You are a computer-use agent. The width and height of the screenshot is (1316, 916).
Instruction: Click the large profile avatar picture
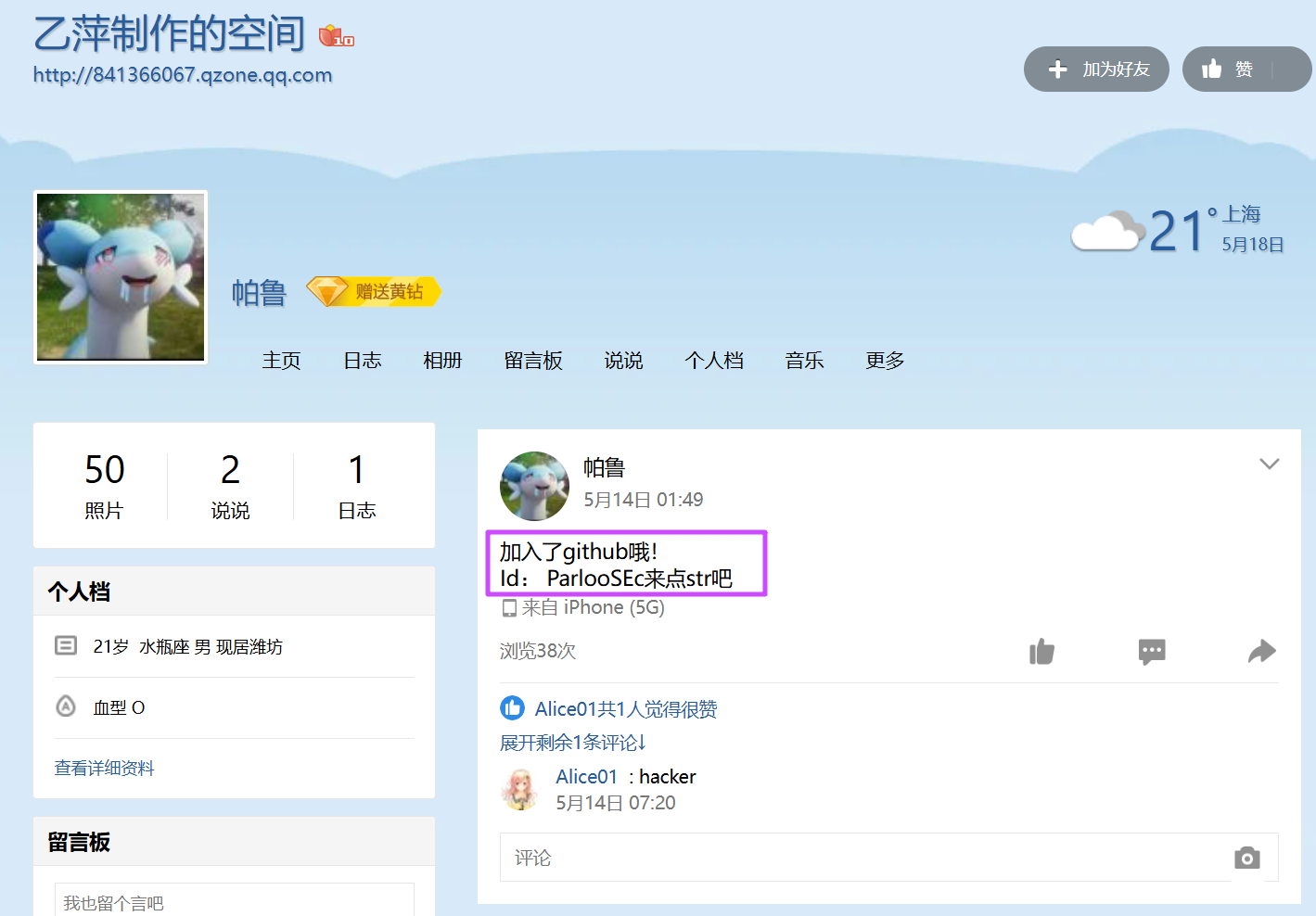[x=121, y=277]
